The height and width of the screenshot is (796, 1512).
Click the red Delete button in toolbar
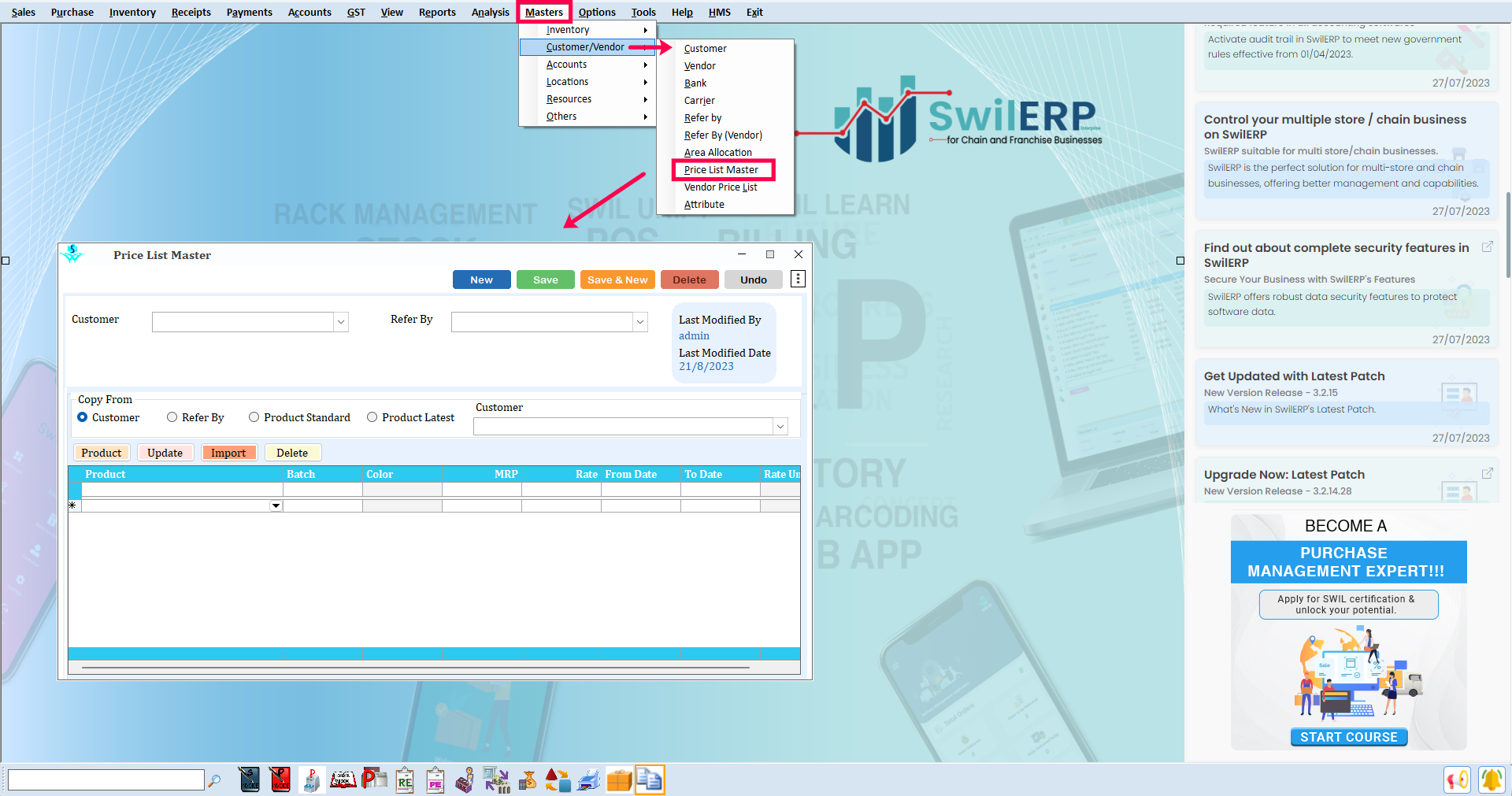[x=689, y=280]
